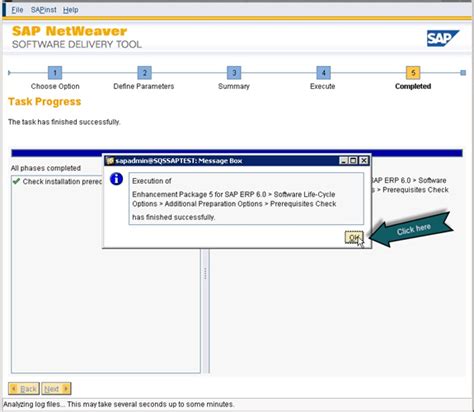
Task: Click step 1 Choose Option icon
Action: [55, 73]
